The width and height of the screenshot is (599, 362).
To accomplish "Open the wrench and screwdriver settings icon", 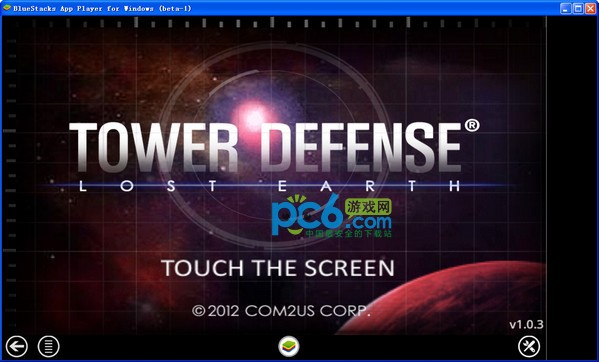I will click(x=529, y=347).
